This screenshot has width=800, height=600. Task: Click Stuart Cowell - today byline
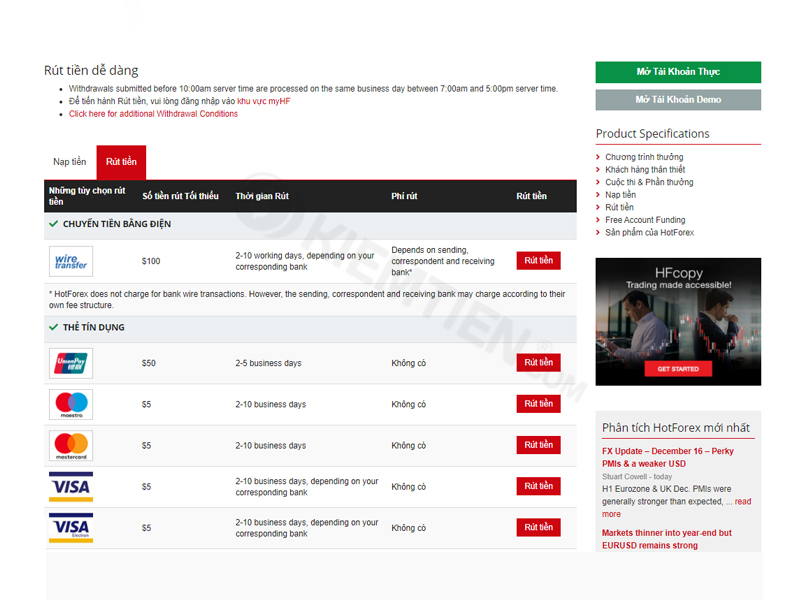(637, 477)
